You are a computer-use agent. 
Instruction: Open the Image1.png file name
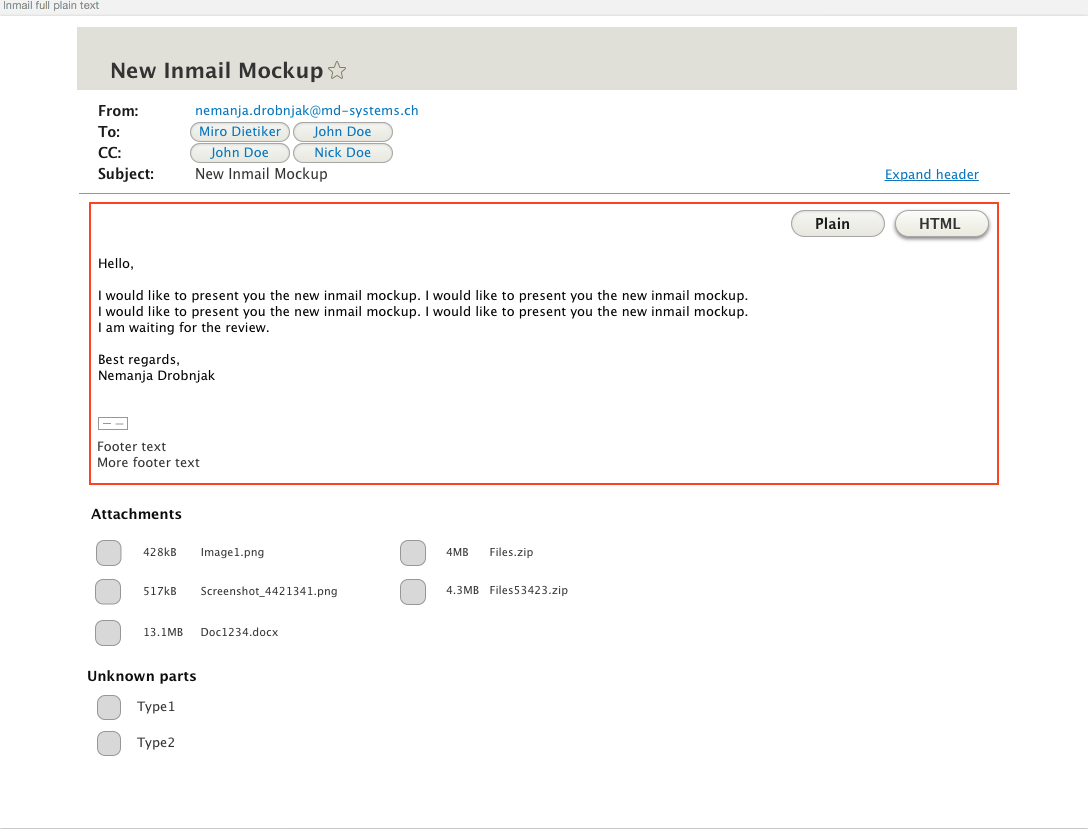pos(232,552)
